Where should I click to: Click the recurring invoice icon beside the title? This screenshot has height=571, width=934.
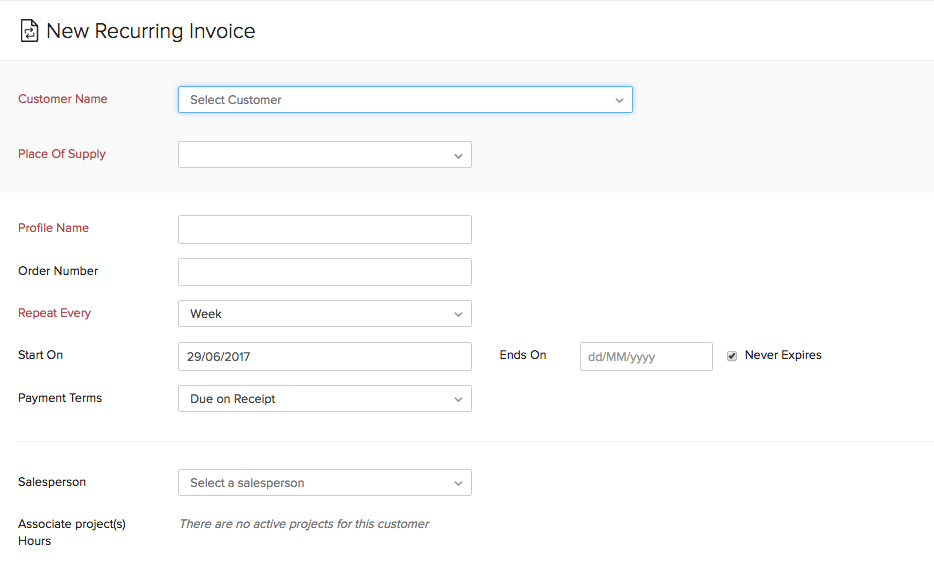pyautogui.click(x=29, y=31)
